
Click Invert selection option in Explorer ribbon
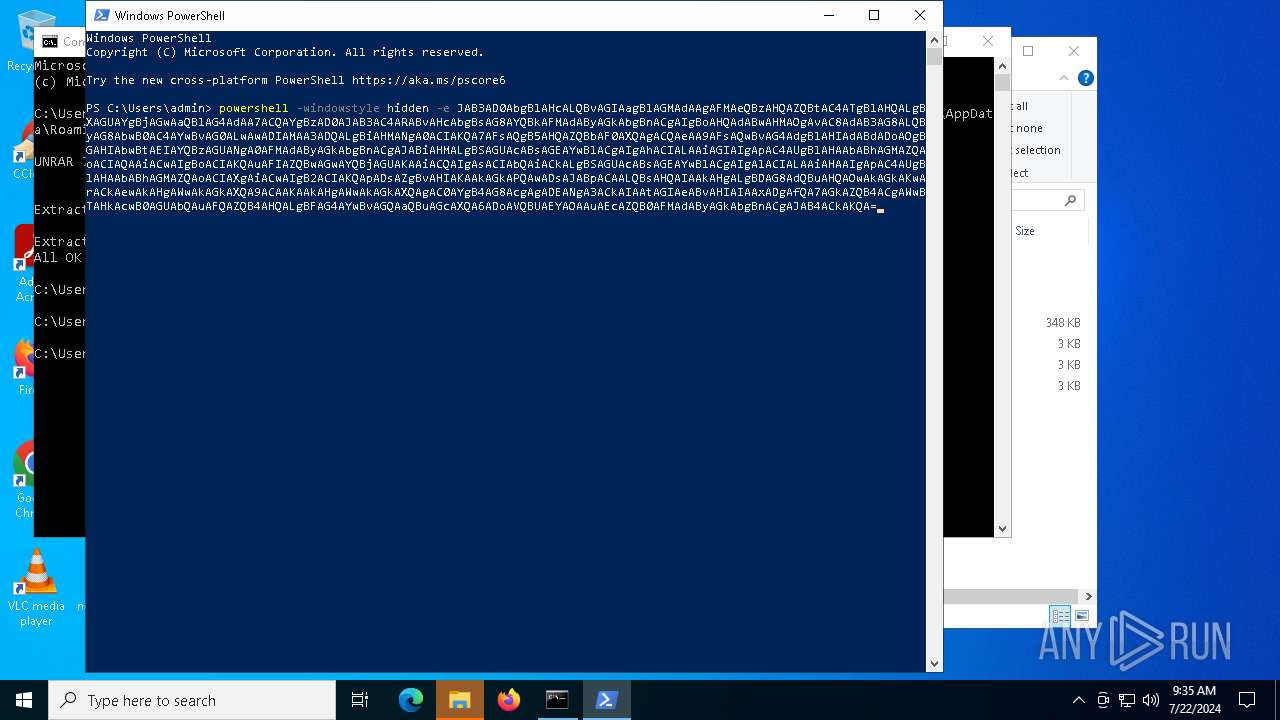click(1037, 150)
